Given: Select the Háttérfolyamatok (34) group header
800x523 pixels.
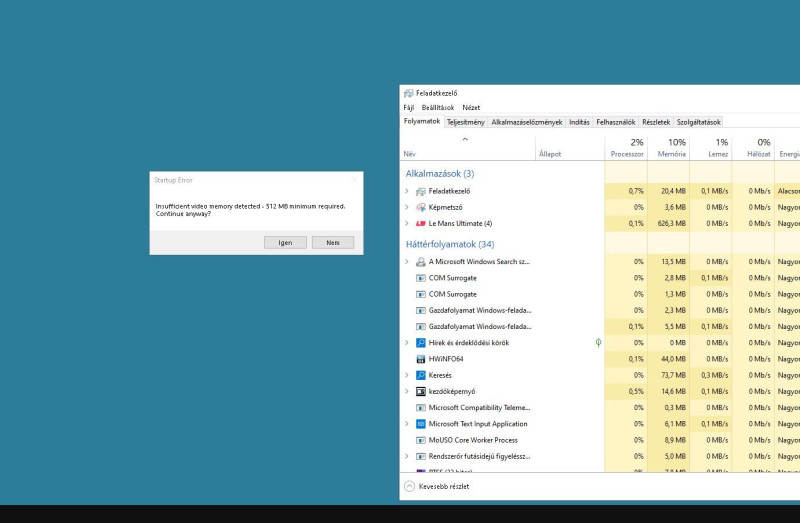Looking at the screenshot, I should click(450, 244).
